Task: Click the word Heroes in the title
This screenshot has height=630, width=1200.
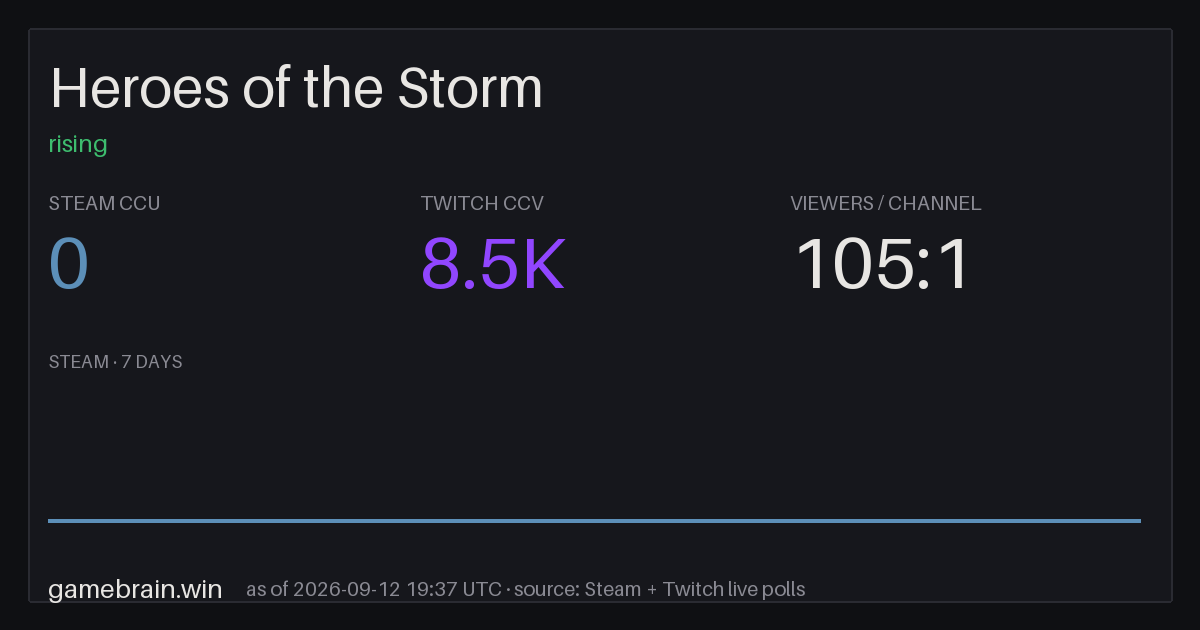Action: click(x=139, y=88)
